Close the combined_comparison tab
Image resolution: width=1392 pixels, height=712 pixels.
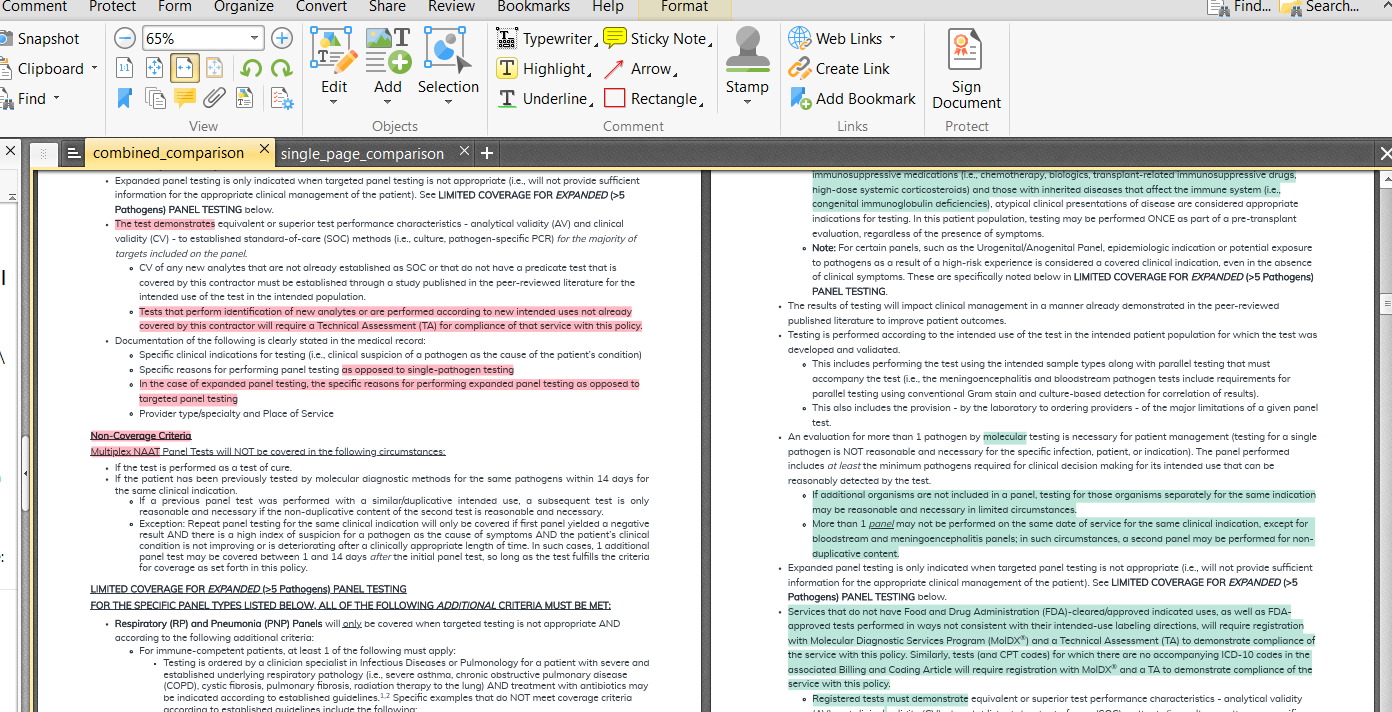tap(265, 150)
